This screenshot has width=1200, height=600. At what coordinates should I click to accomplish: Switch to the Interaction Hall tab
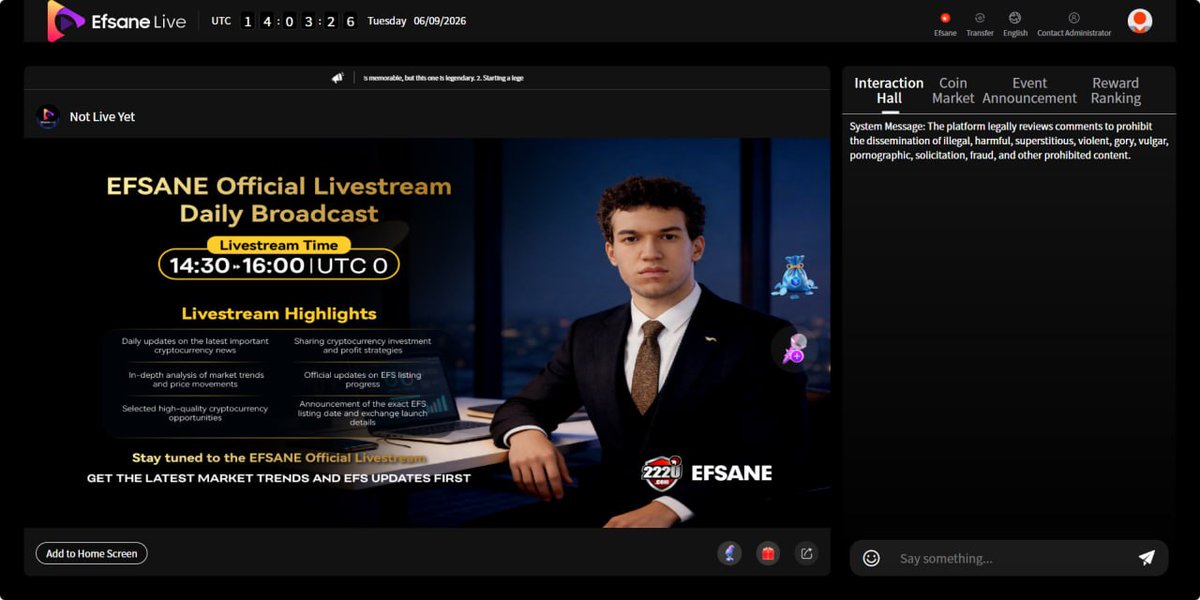889,90
